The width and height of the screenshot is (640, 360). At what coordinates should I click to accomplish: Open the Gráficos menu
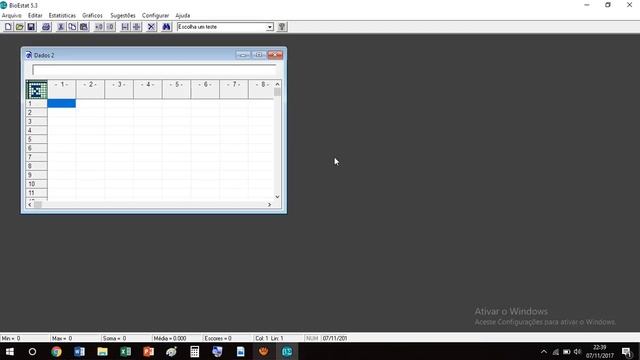[x=92, y=16]
